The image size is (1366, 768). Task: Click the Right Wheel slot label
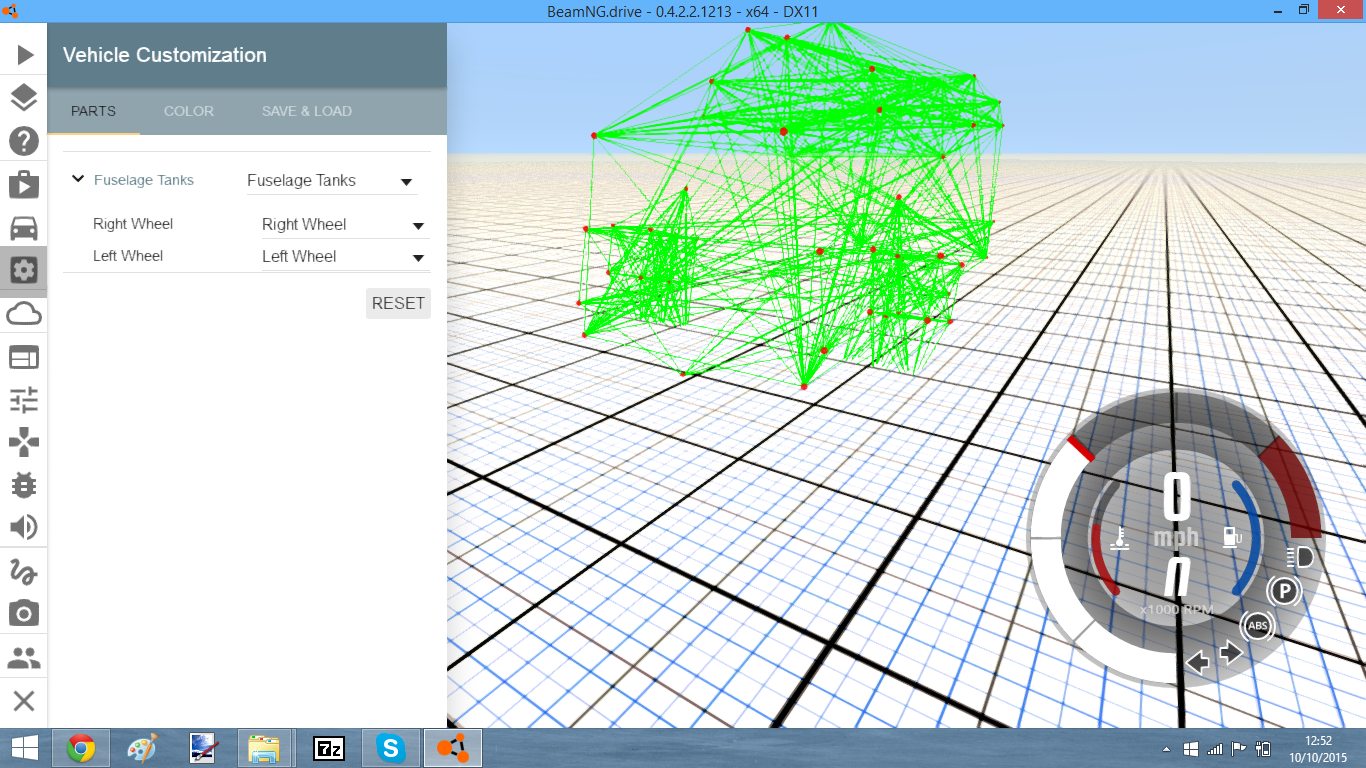coord(133,224)
